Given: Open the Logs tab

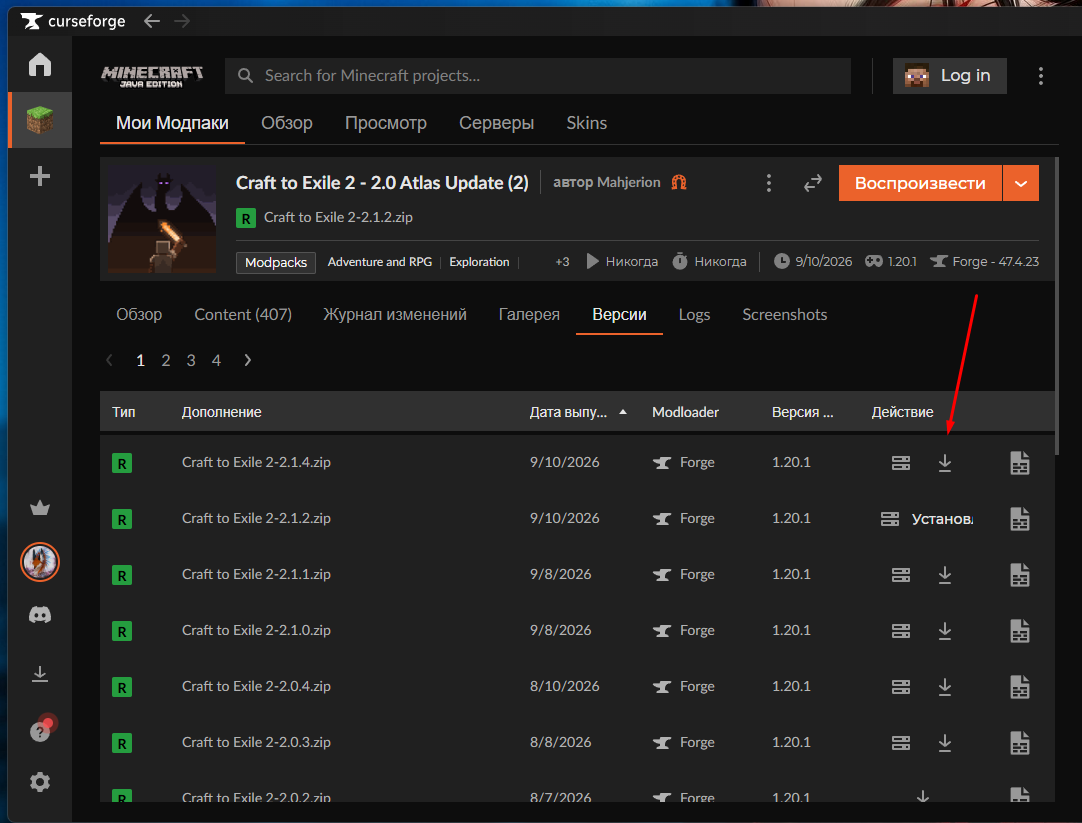Looking at the screenshot, I should (x=694, y=315).
